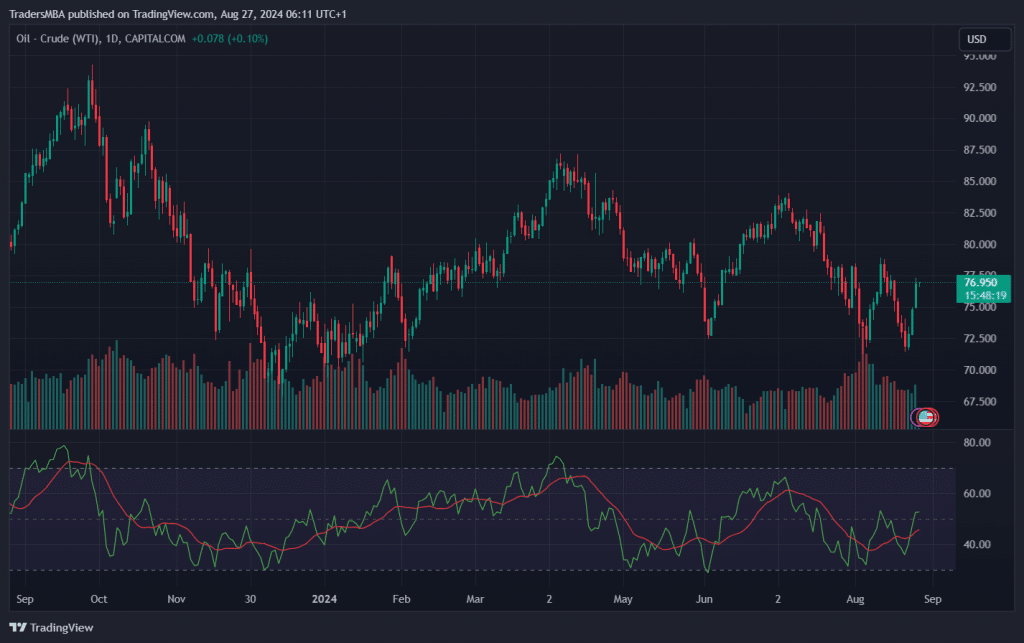Click the Nov label on time axis
The width and height of the screenshot is (1024, 643).
coord(176,600)
